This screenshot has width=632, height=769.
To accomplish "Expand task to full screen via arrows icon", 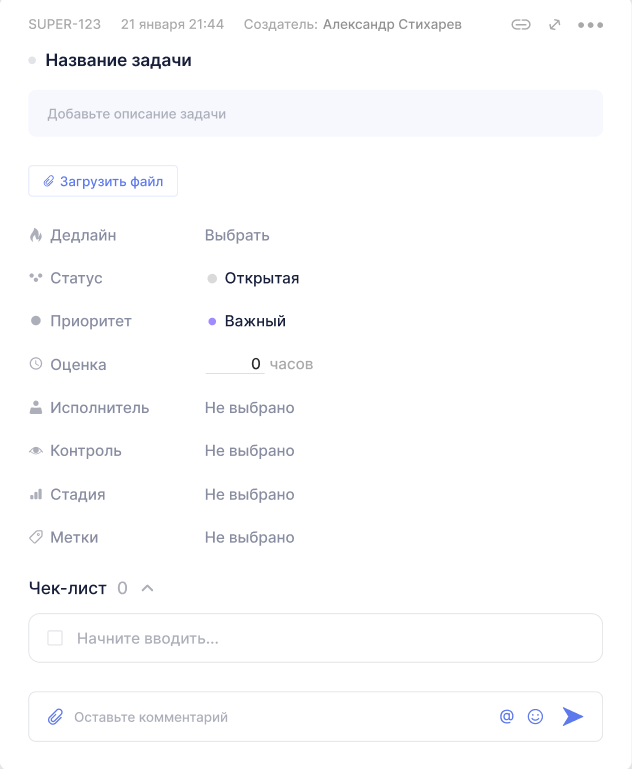I will point(555,25).
